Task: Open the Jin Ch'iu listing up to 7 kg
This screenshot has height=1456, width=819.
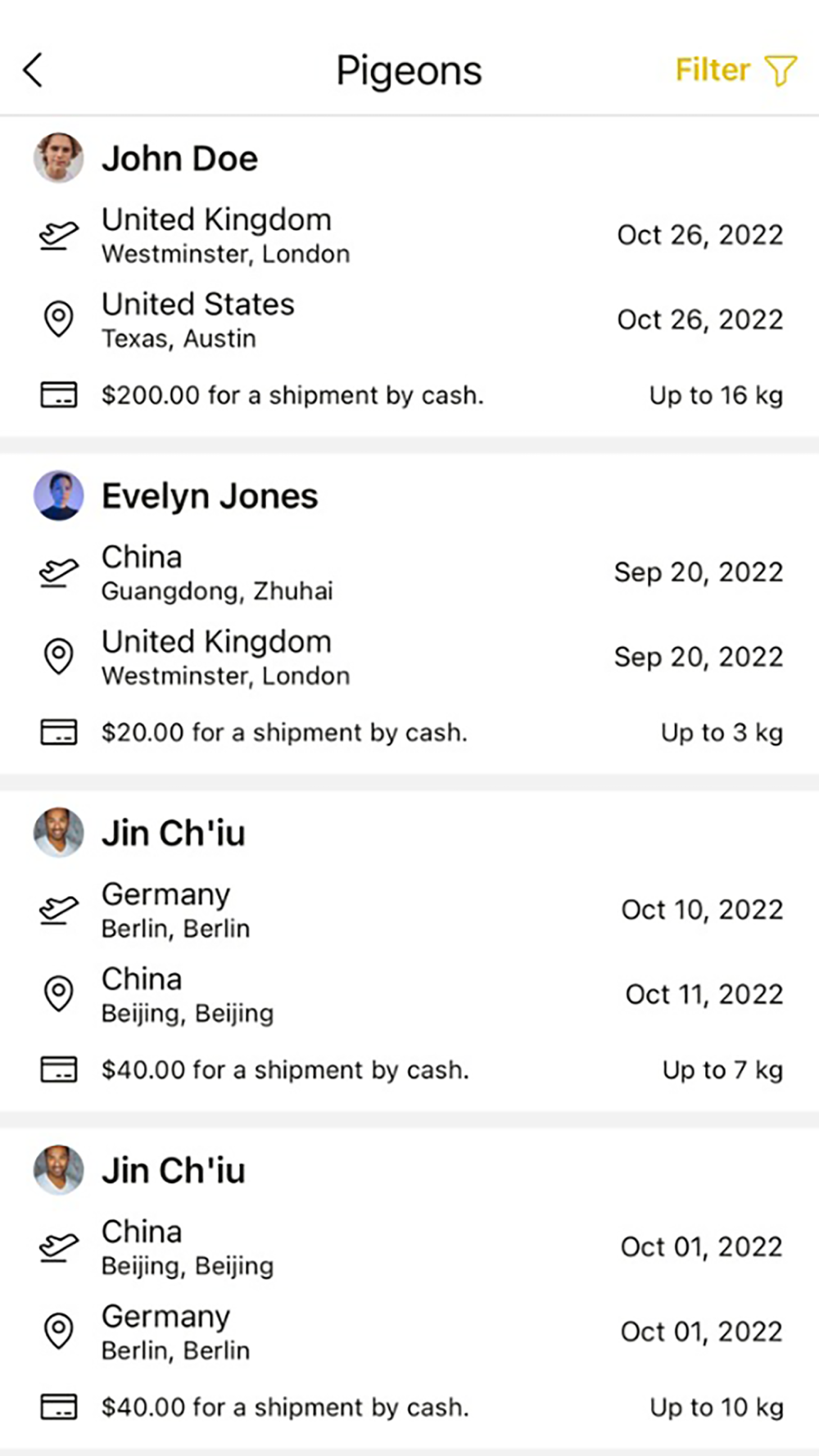Action: [x=409, y=951]
